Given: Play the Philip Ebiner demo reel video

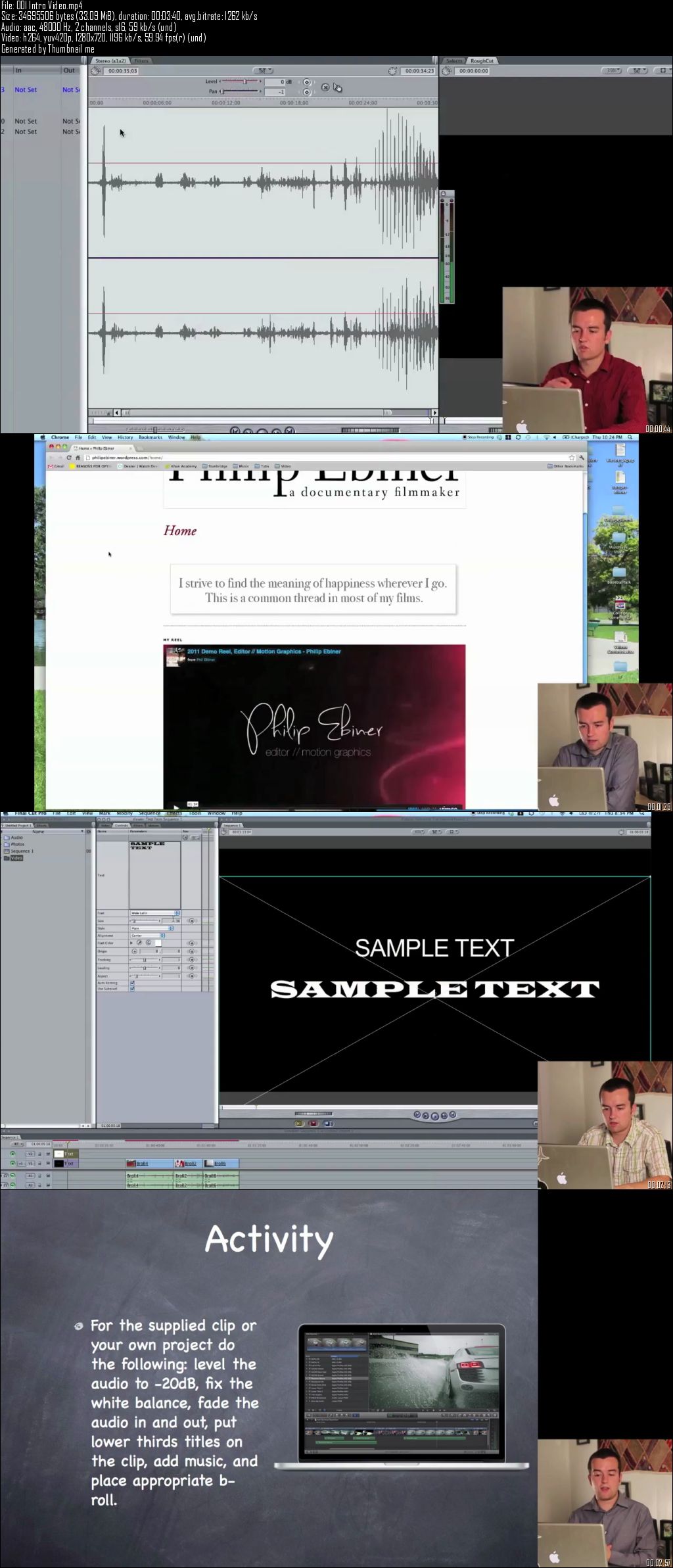Looking at the screenshot, I should (175, 807).
